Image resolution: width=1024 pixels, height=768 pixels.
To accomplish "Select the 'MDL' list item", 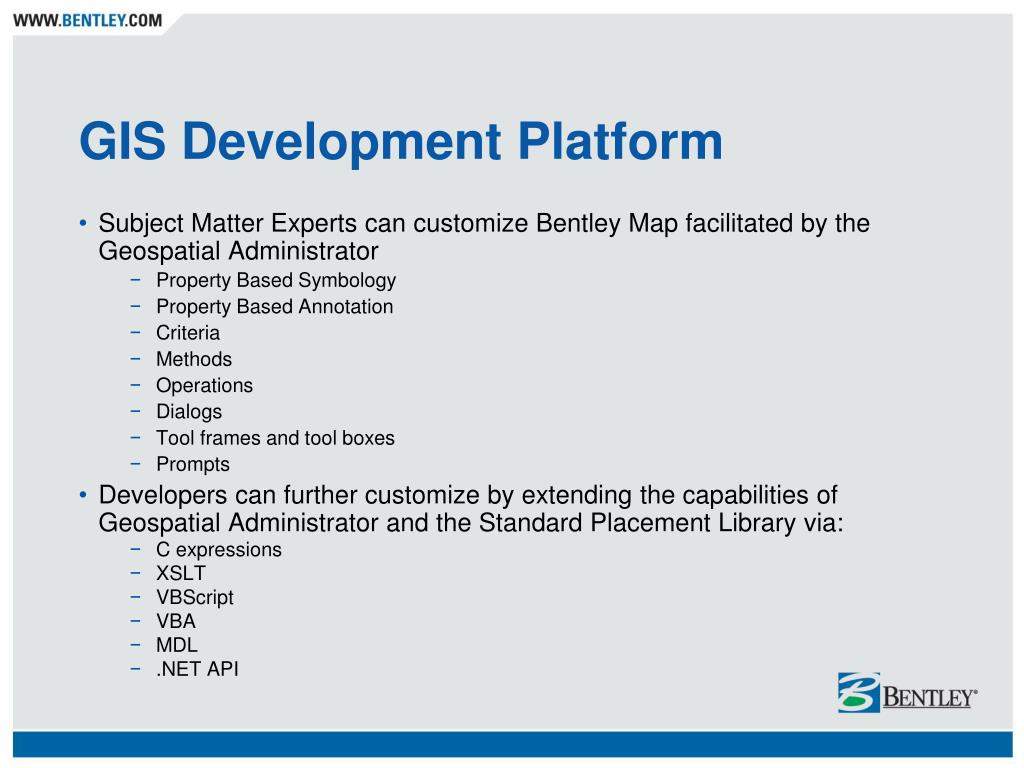I will 176,645.
